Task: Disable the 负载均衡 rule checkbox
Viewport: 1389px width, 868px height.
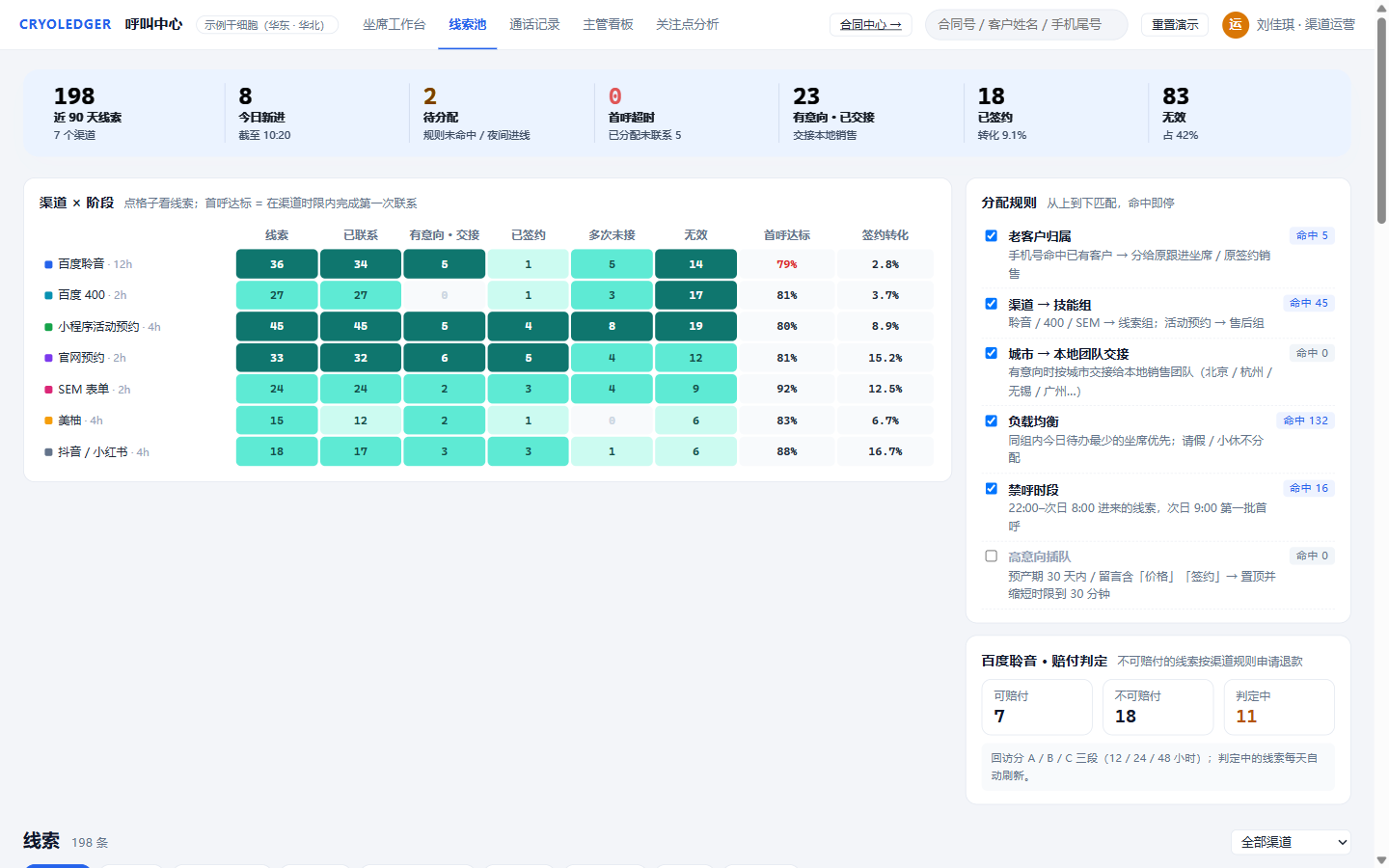Action: tap(991, 421)
